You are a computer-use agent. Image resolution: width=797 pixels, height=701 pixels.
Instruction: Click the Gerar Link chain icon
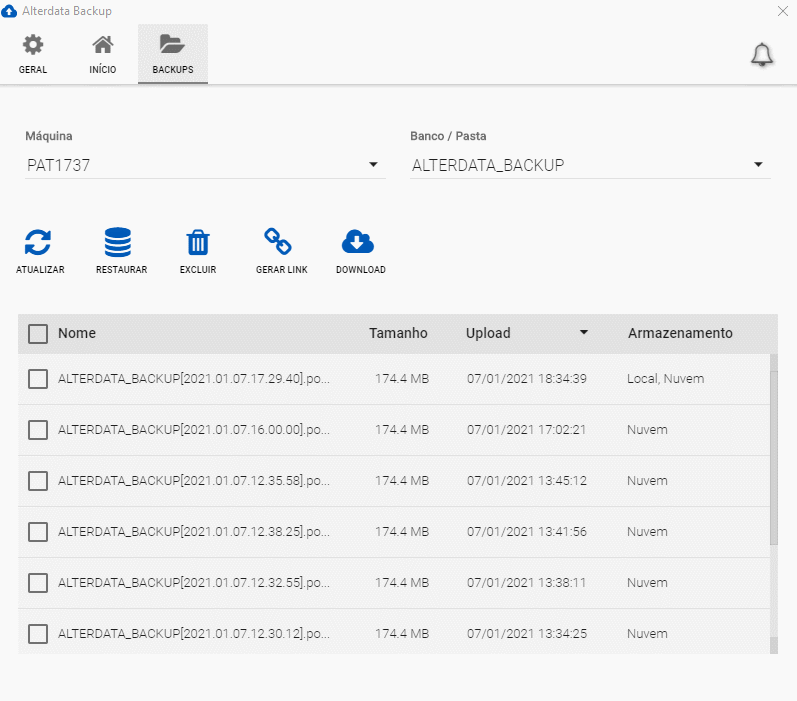tap(277, 242)
